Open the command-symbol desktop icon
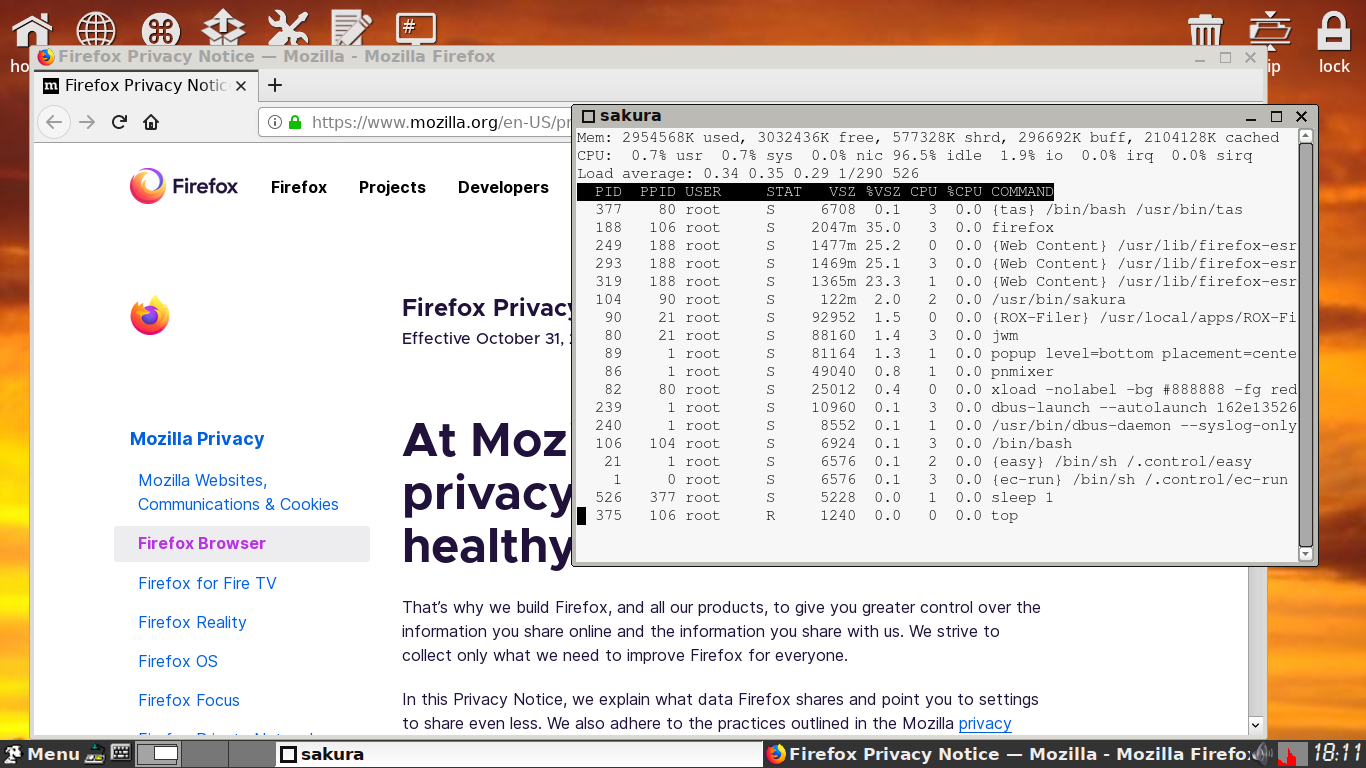The image size is (1366, 768). [161, 30]
